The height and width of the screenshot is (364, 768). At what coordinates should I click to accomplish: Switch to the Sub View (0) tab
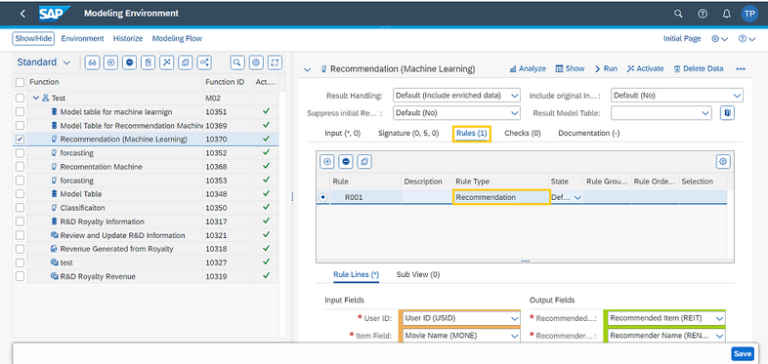(x=418, y=275)
